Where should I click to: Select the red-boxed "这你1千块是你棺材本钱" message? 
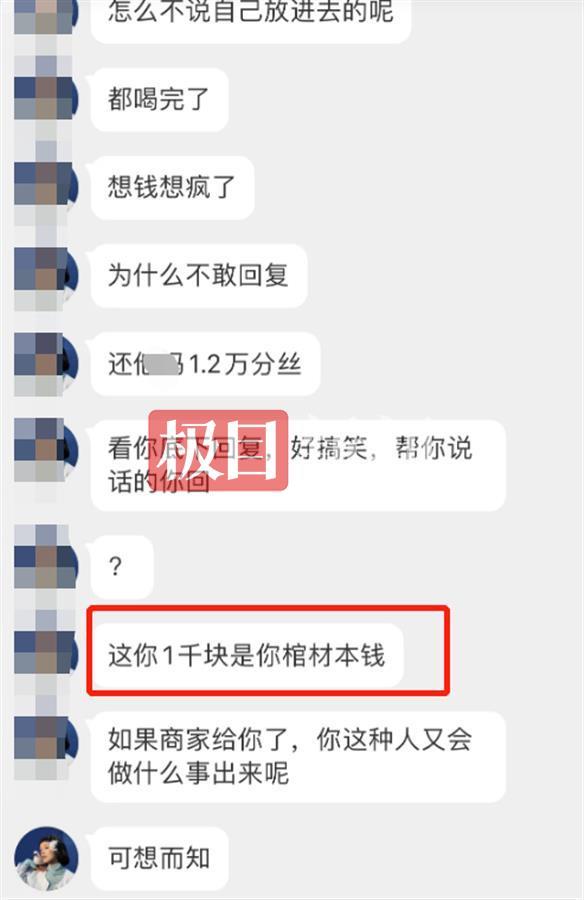(x=247, y=655)
